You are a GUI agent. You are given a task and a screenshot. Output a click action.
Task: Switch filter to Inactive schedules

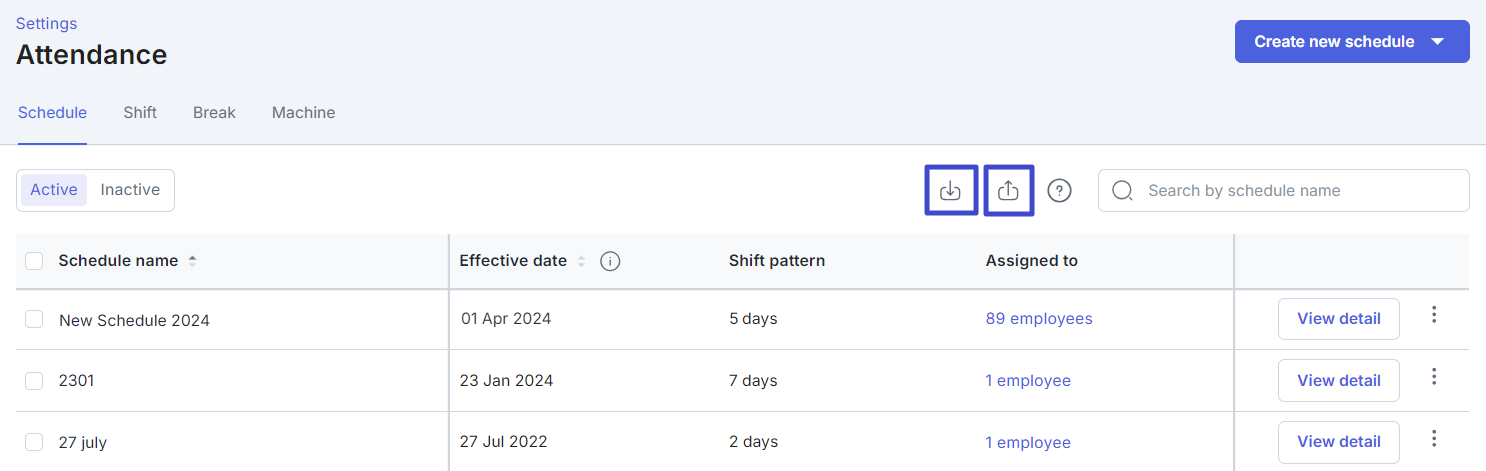pyautogui.click(x=130, y=190)
